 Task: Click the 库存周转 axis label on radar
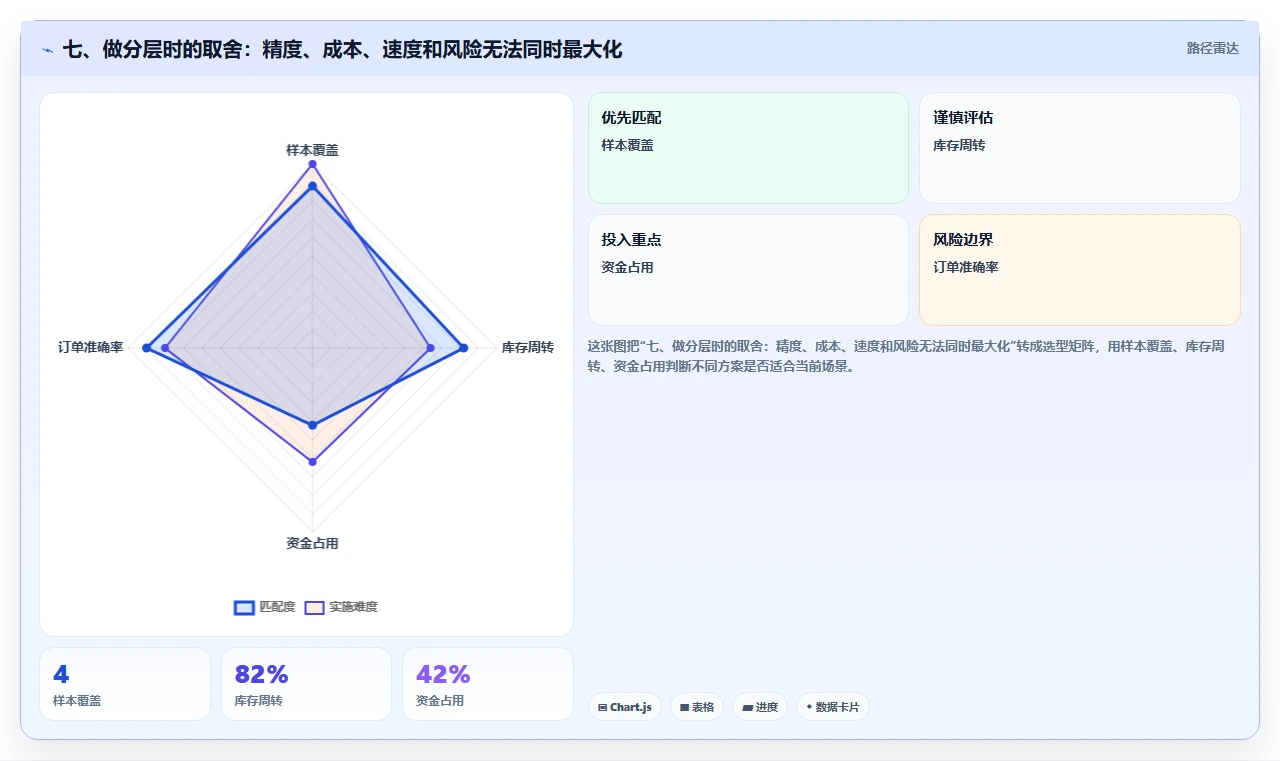pyautogui.click(x=528, y=347)
